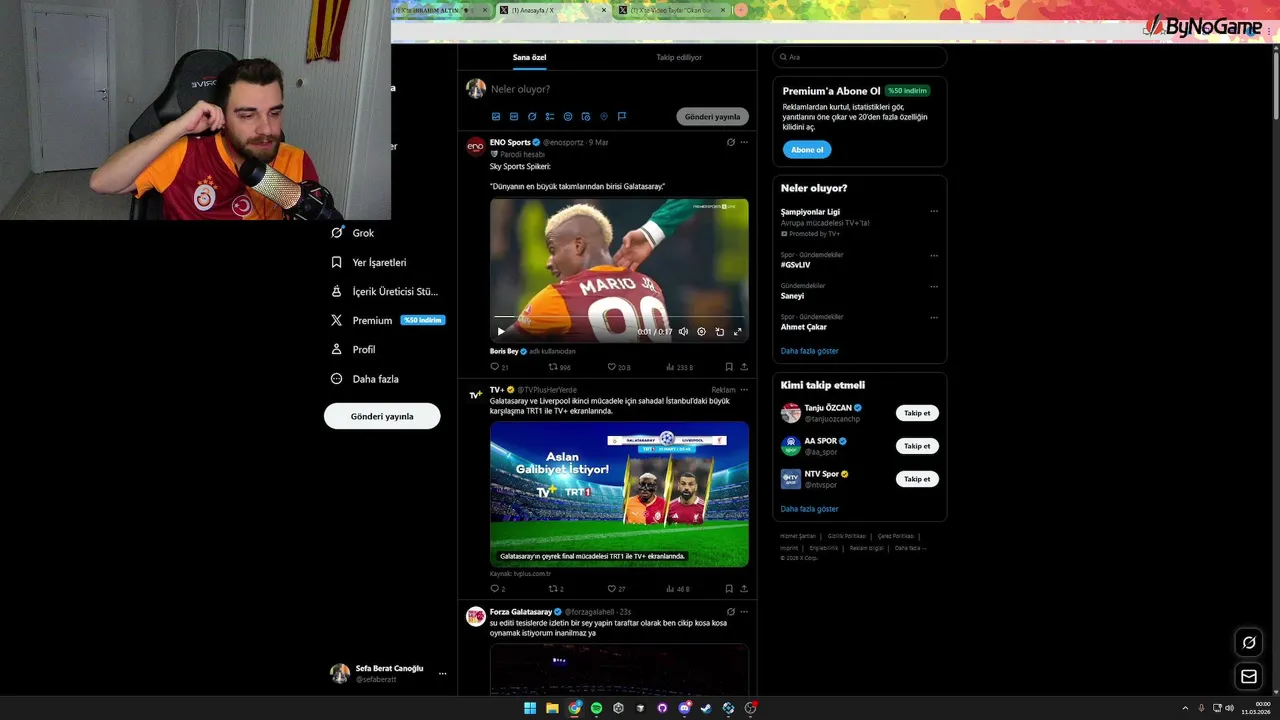Show more follow suggestions via Daha fazla göster
Image resolution: width=1280 pixels, height=720 pixels.
[x=810, y=509]
